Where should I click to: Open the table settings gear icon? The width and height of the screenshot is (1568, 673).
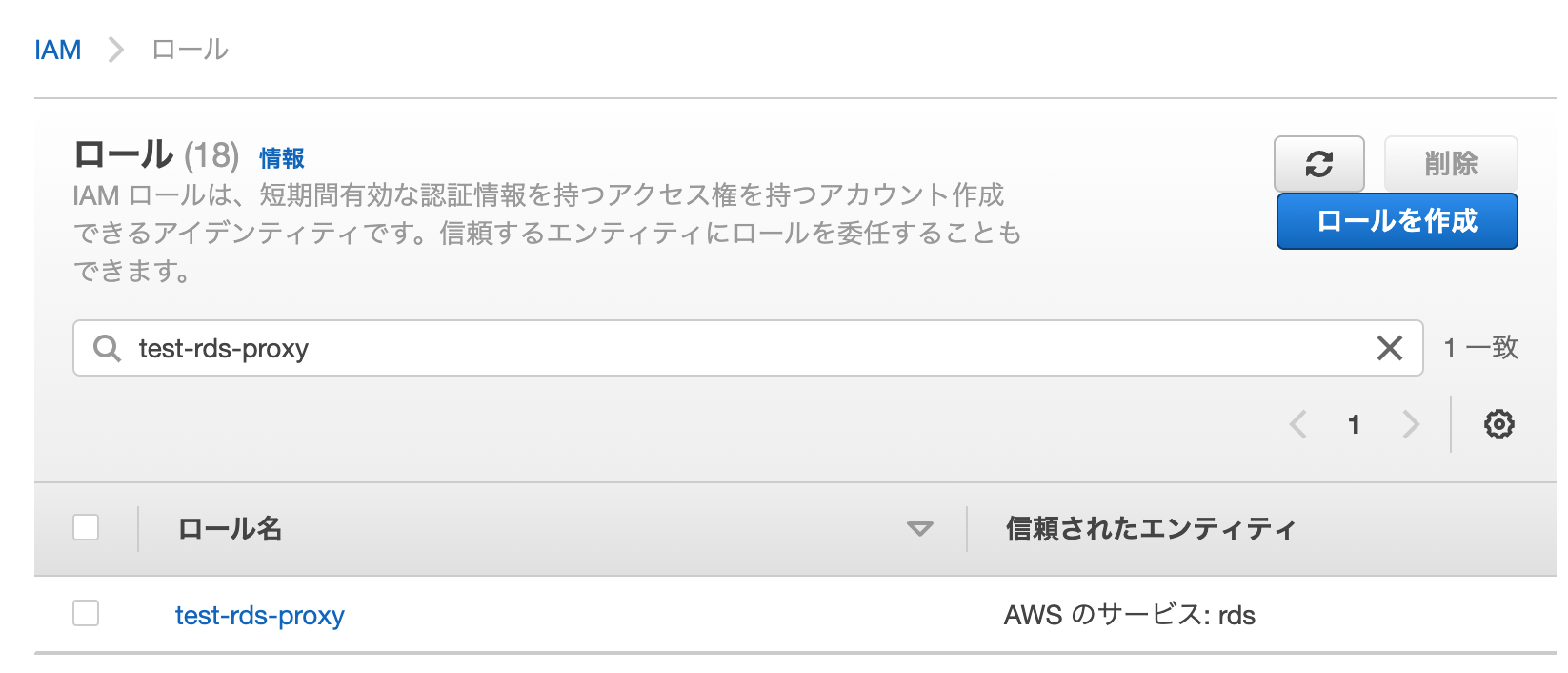1498,424
